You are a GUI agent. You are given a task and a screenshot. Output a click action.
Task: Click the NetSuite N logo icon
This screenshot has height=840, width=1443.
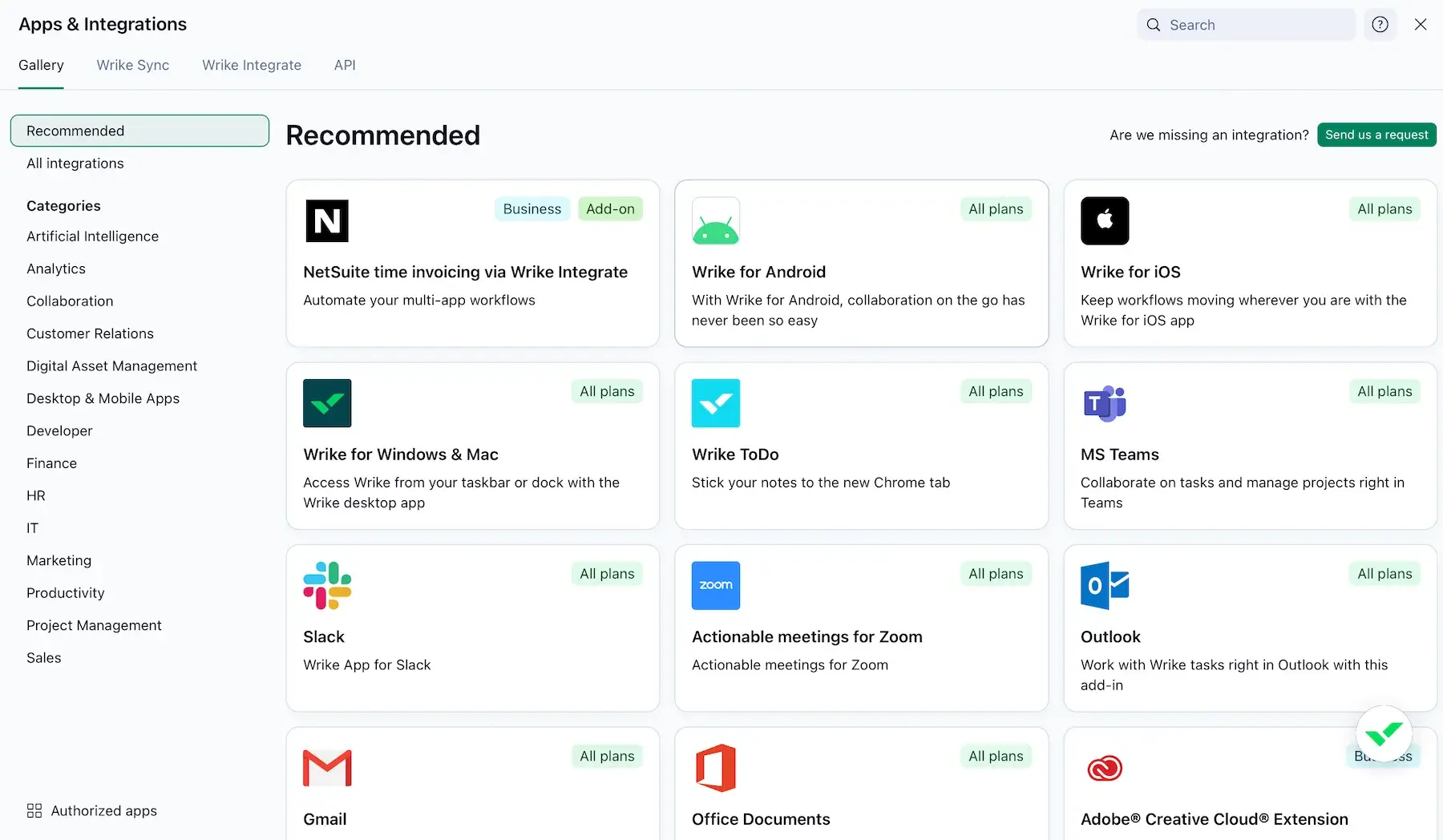(327, 220)
